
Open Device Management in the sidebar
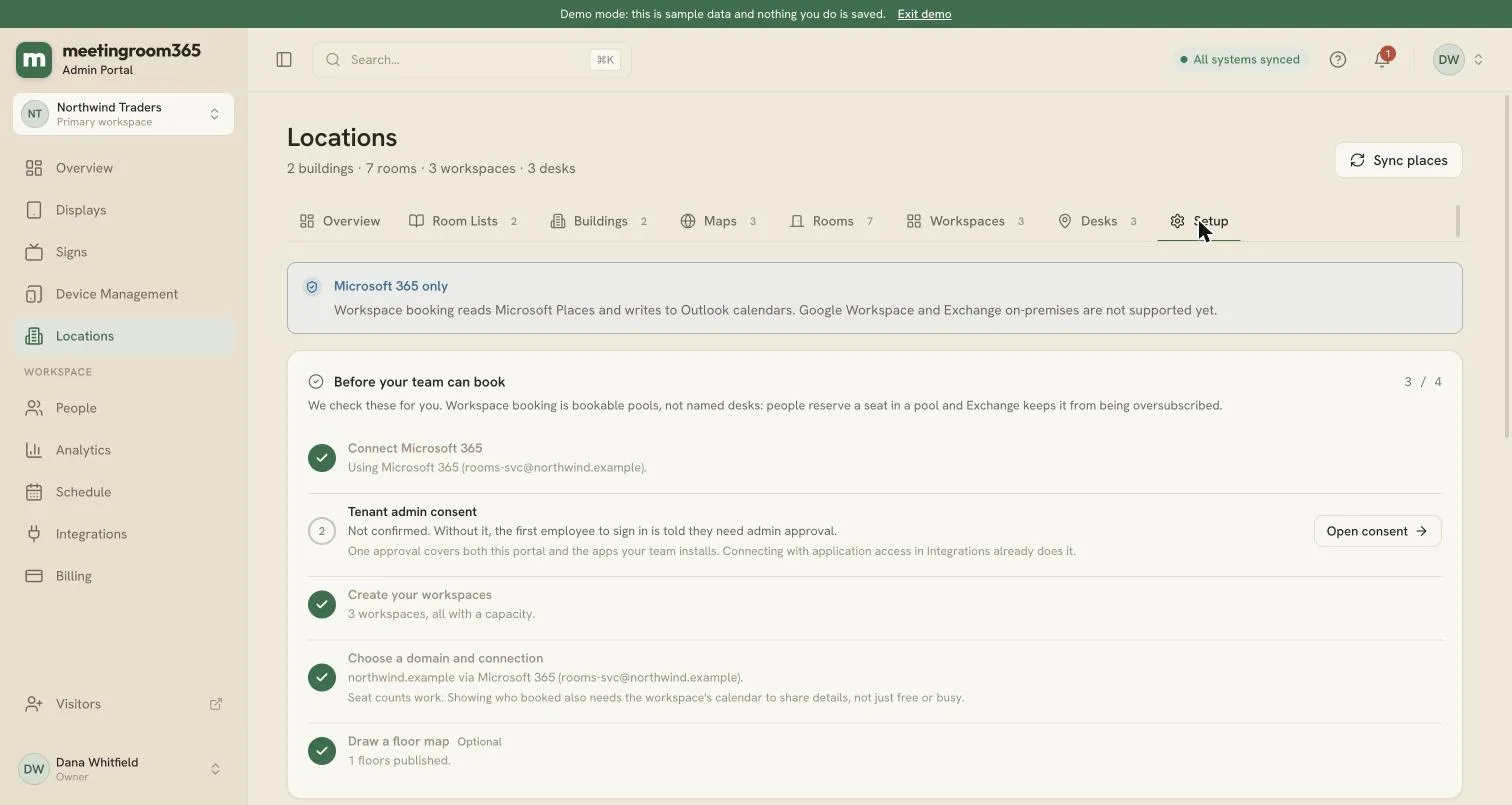(x=124, y=294)
